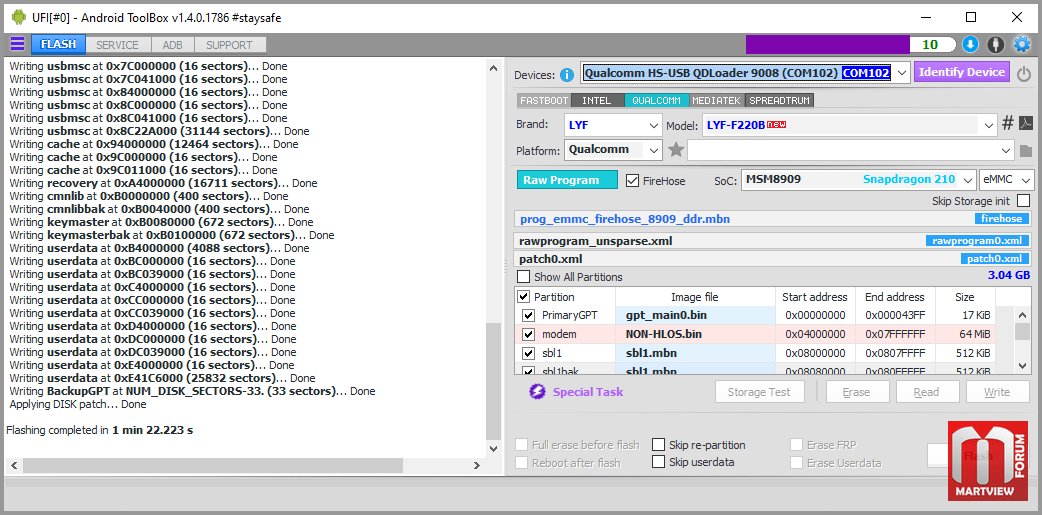This screenshot has height=515, width=1042.
Task: Click the blue firehose file tag
Action: click(1002, 219)
